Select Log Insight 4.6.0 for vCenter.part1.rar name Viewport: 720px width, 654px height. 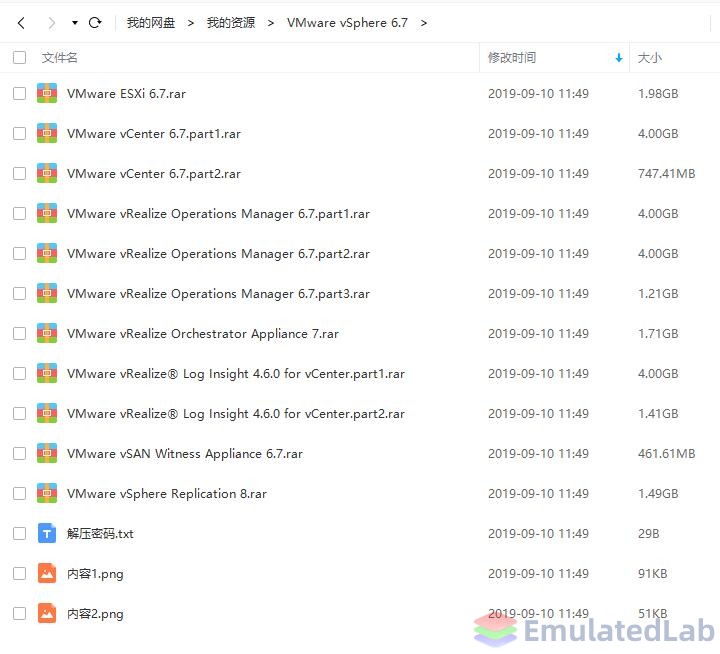(x=236, y=373)
